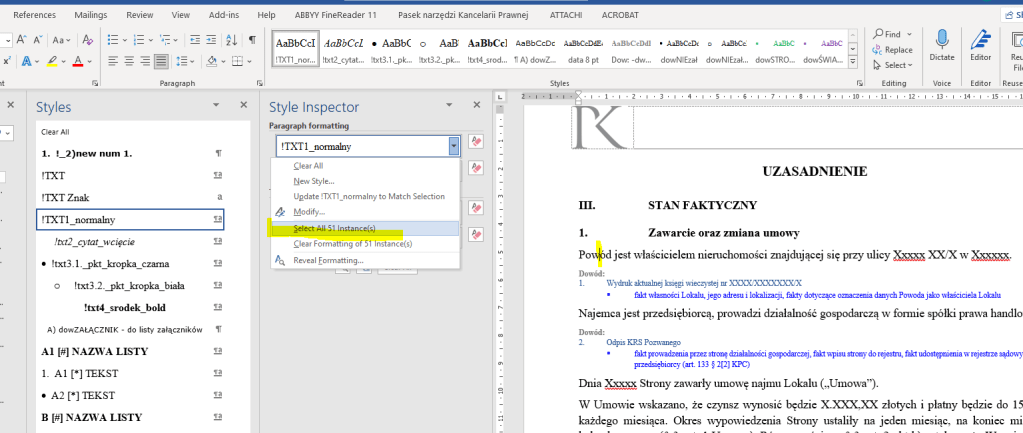Toggle Align Left alignment

pyautogui.click(x=113, y=62)
